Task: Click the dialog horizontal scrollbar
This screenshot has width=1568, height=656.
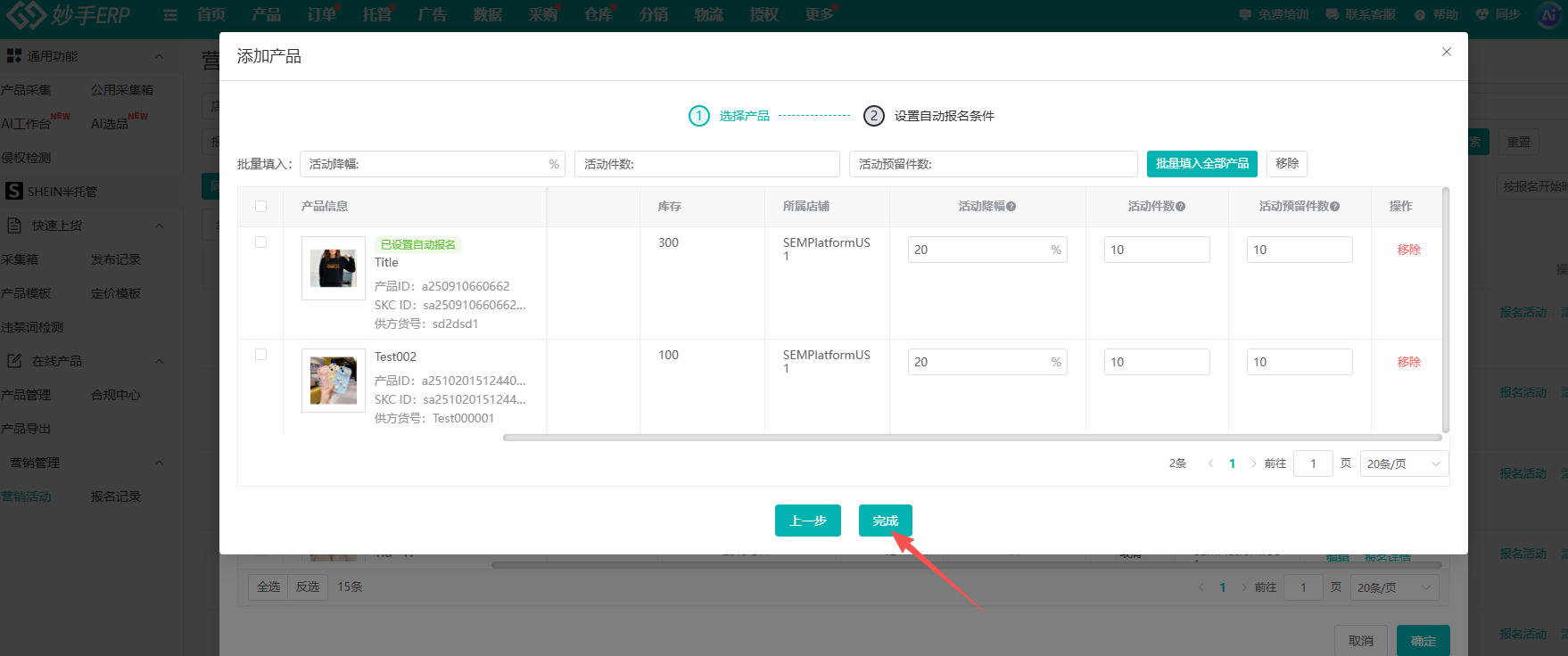Action: (x=972, y=438)
